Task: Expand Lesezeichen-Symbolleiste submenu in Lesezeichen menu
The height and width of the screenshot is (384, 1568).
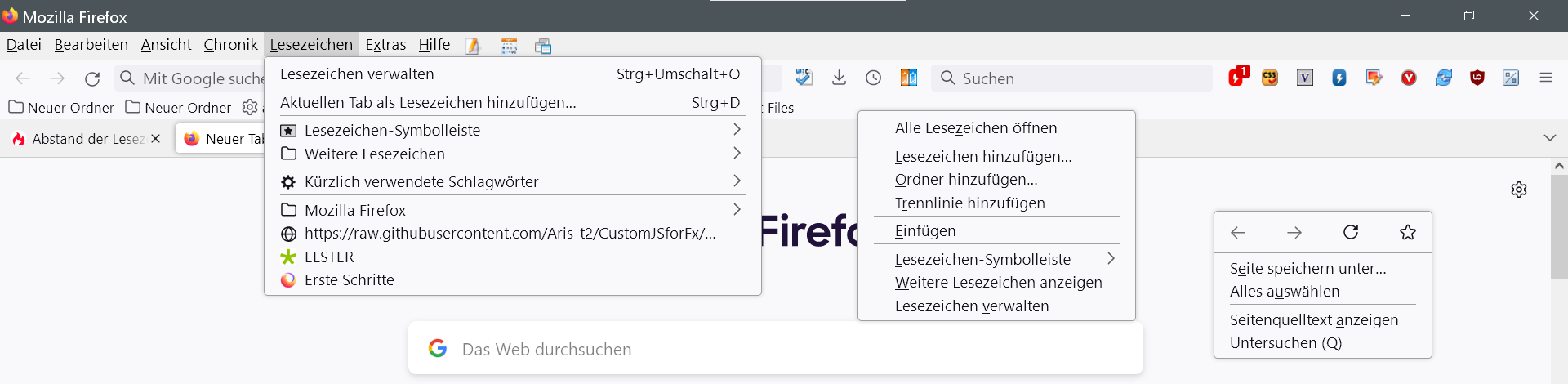Action: (512, 130)
